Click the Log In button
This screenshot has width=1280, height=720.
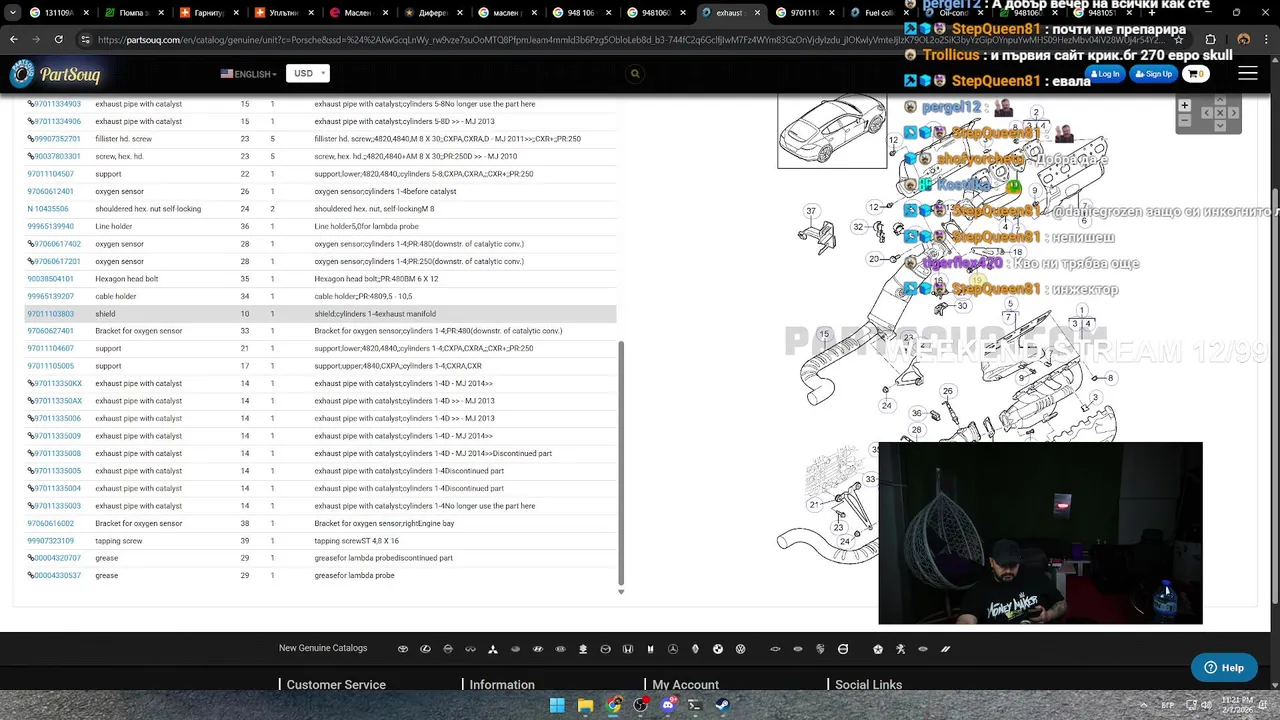[1105, 74]
